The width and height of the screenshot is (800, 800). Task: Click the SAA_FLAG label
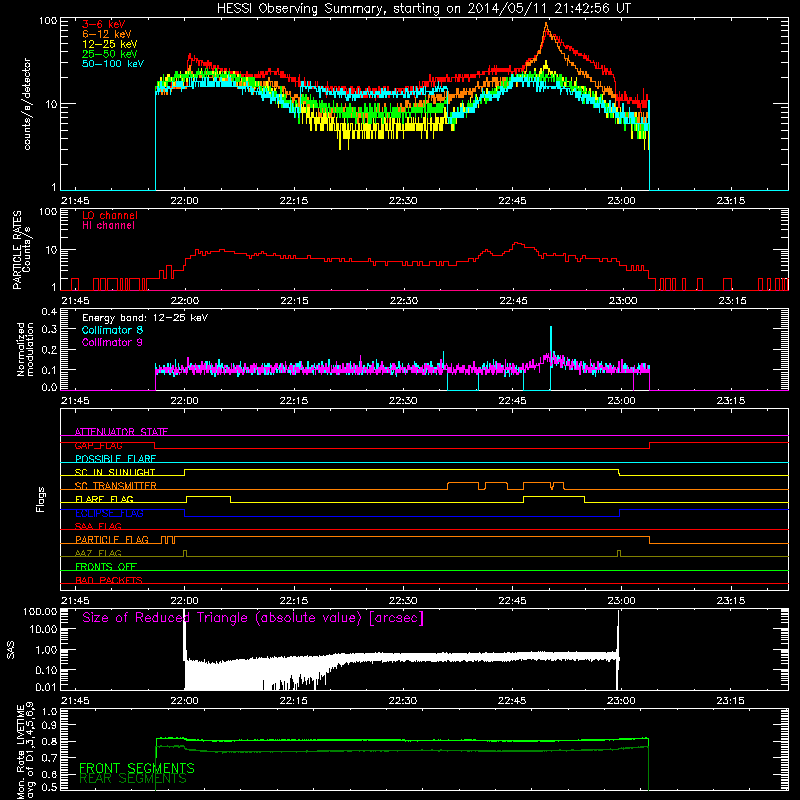point(98,526)
